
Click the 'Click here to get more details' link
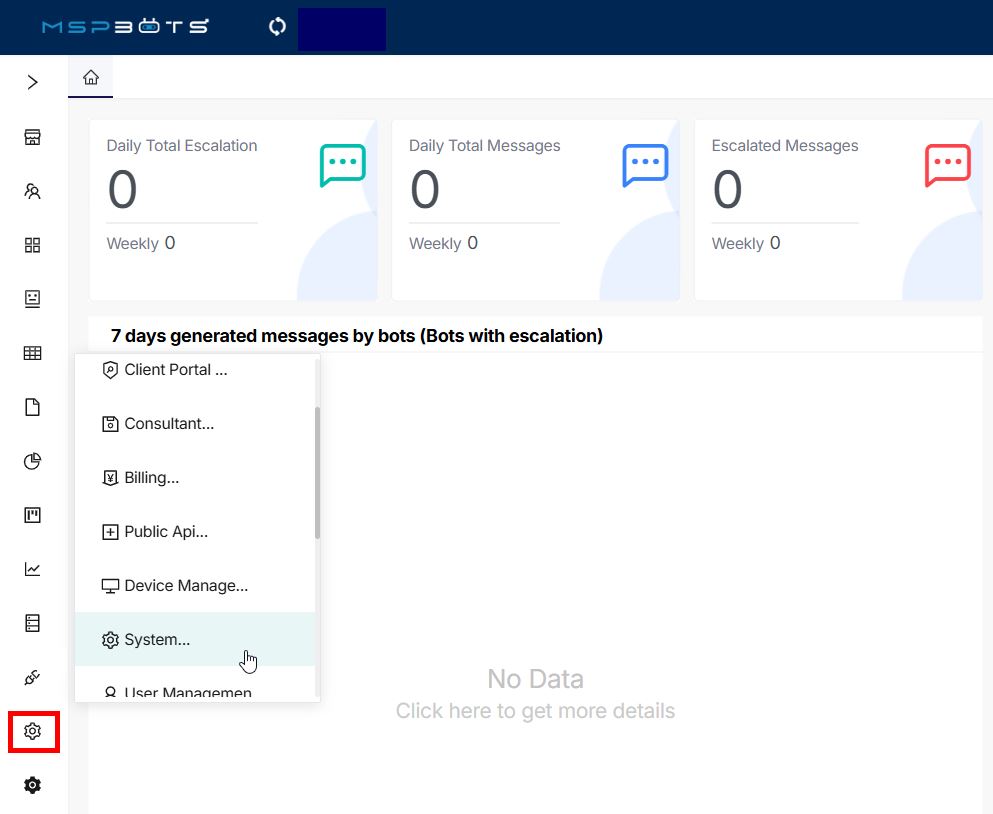tap(535, 711)
